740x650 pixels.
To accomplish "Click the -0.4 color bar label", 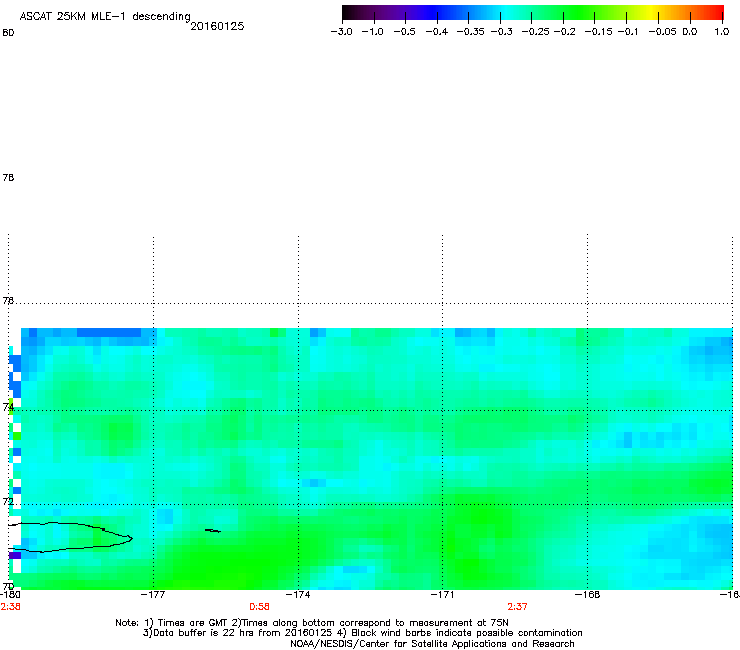I will click(x=437, y=32).
